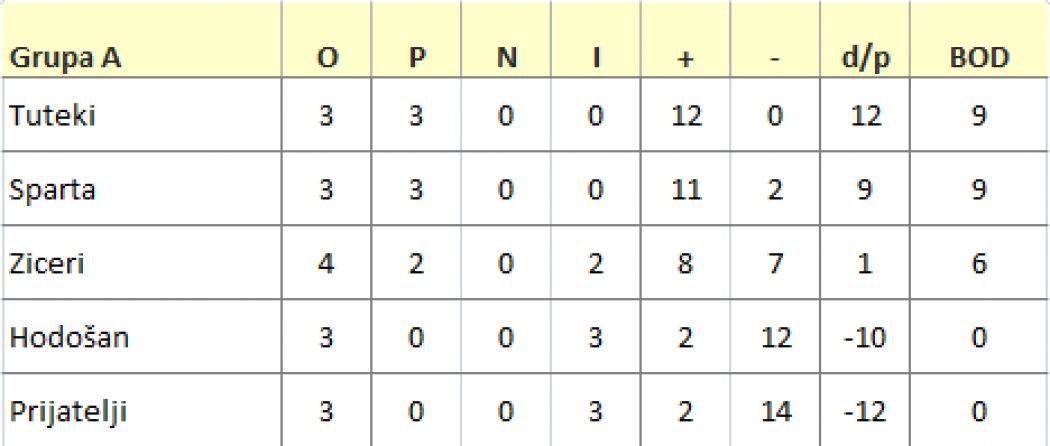Click Tuteki's plus column value 12

pos(686,115)
